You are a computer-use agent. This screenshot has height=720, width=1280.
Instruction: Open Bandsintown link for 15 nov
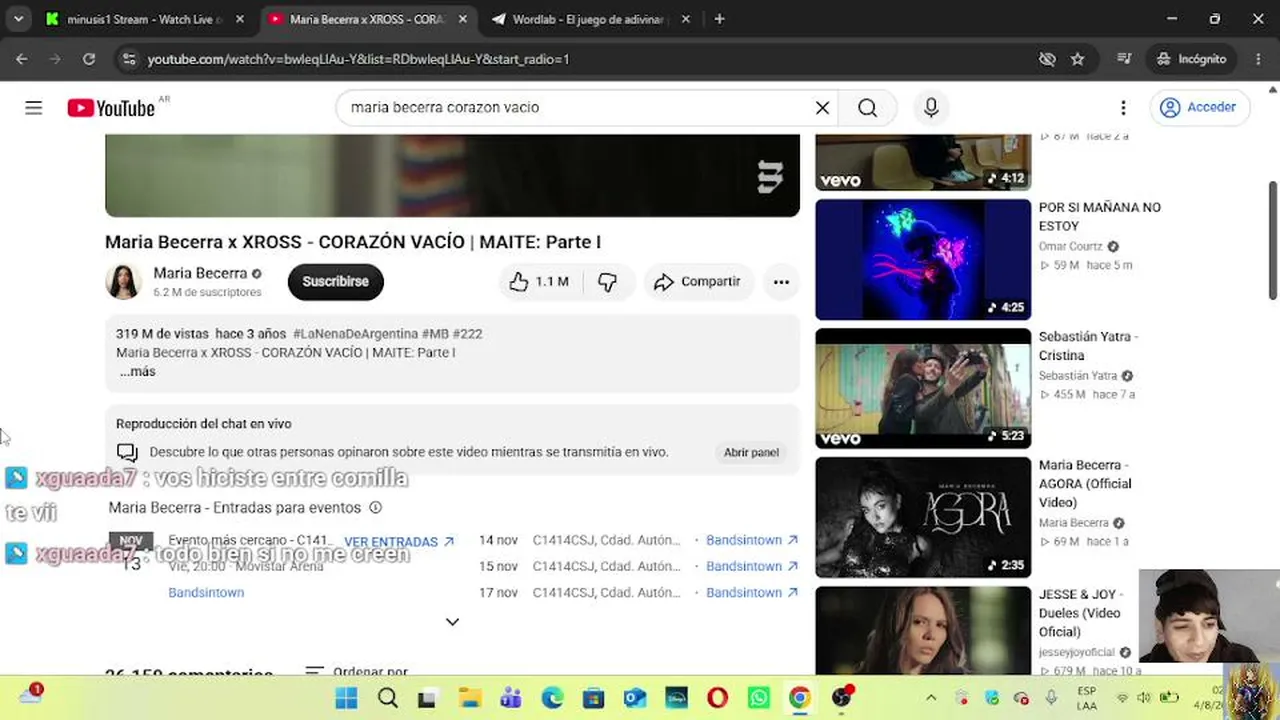tap(752, 566)
